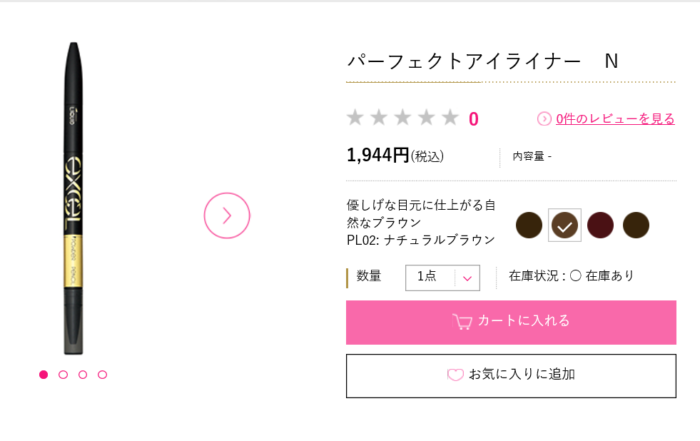The width and height of the screenshot is (700, 441).
Task: Select the first carousel dot
Action: tap(44, 375)
